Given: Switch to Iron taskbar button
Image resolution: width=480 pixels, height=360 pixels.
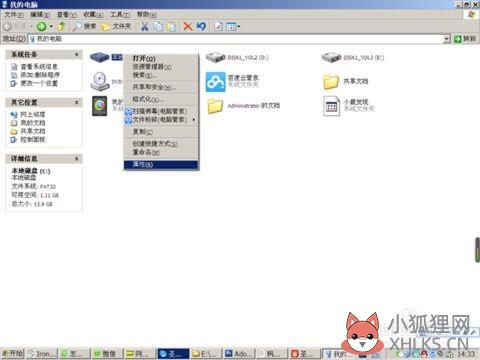Looking at the screenshot, I should (42, 353).
